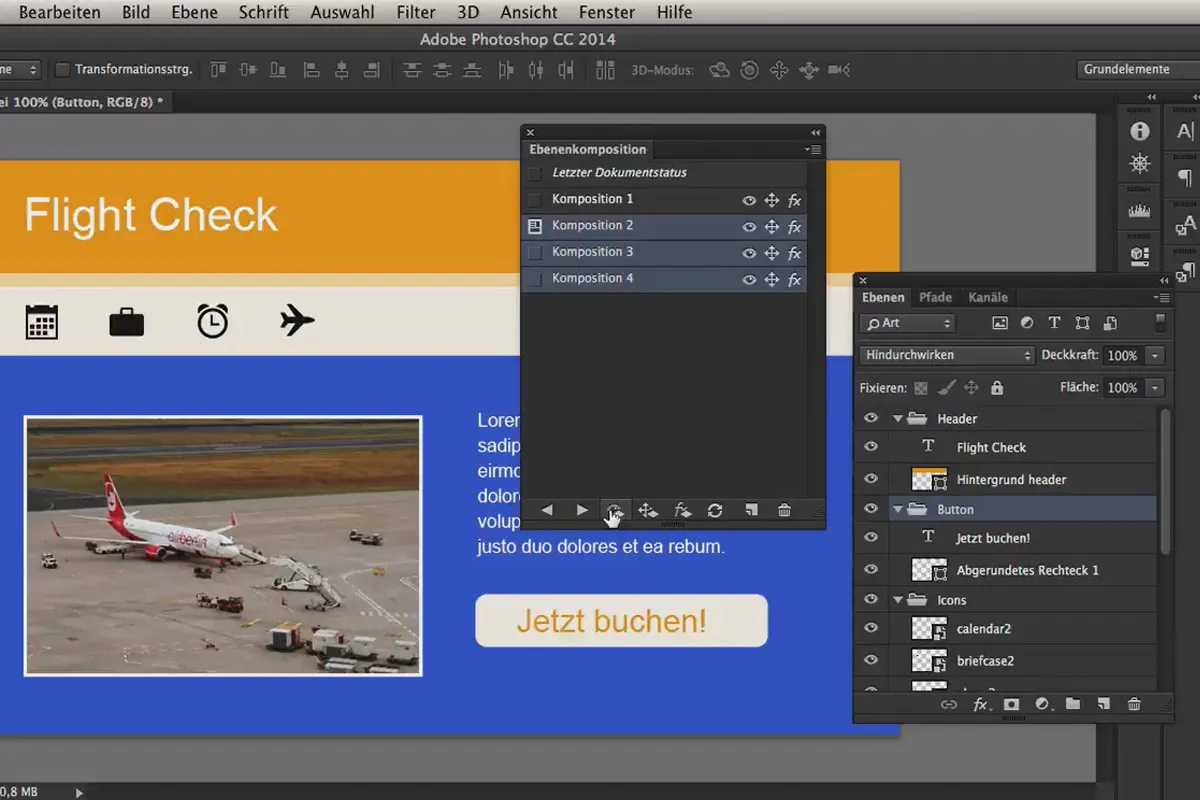Image resolution: width=1200 pixels, height=800 pixels.
Task: Click the lock image pixels brush icon
Action: [946, 387]
